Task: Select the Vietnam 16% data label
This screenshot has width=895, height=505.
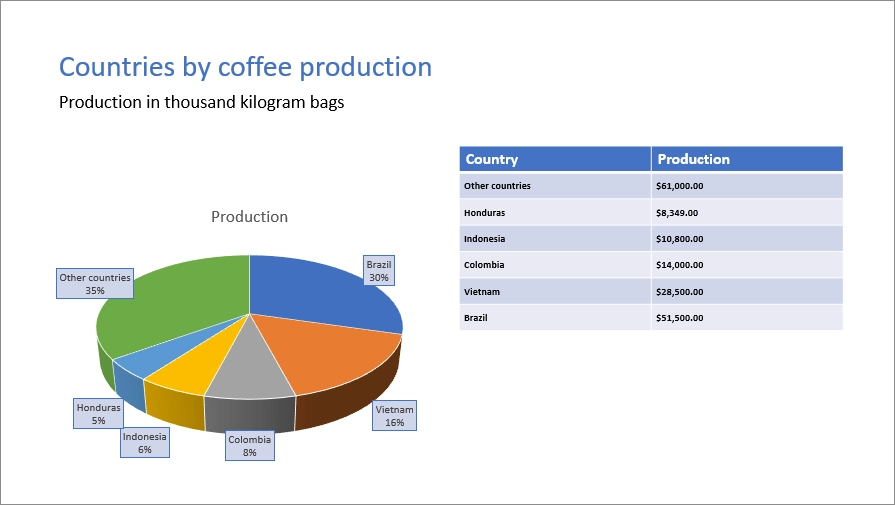Action: tap(394, 415)
